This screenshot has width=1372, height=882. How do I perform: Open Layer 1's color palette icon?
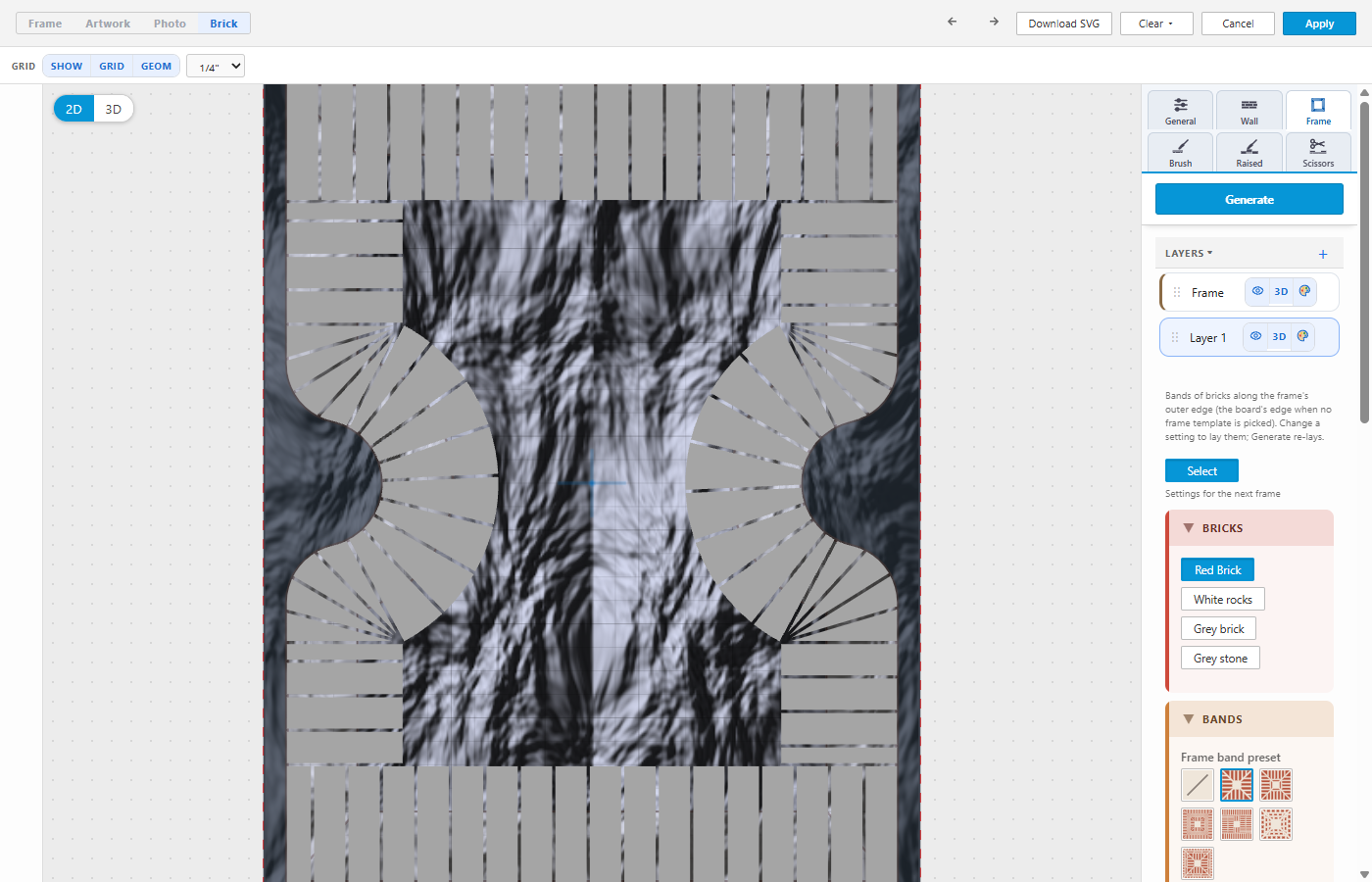1302,336
